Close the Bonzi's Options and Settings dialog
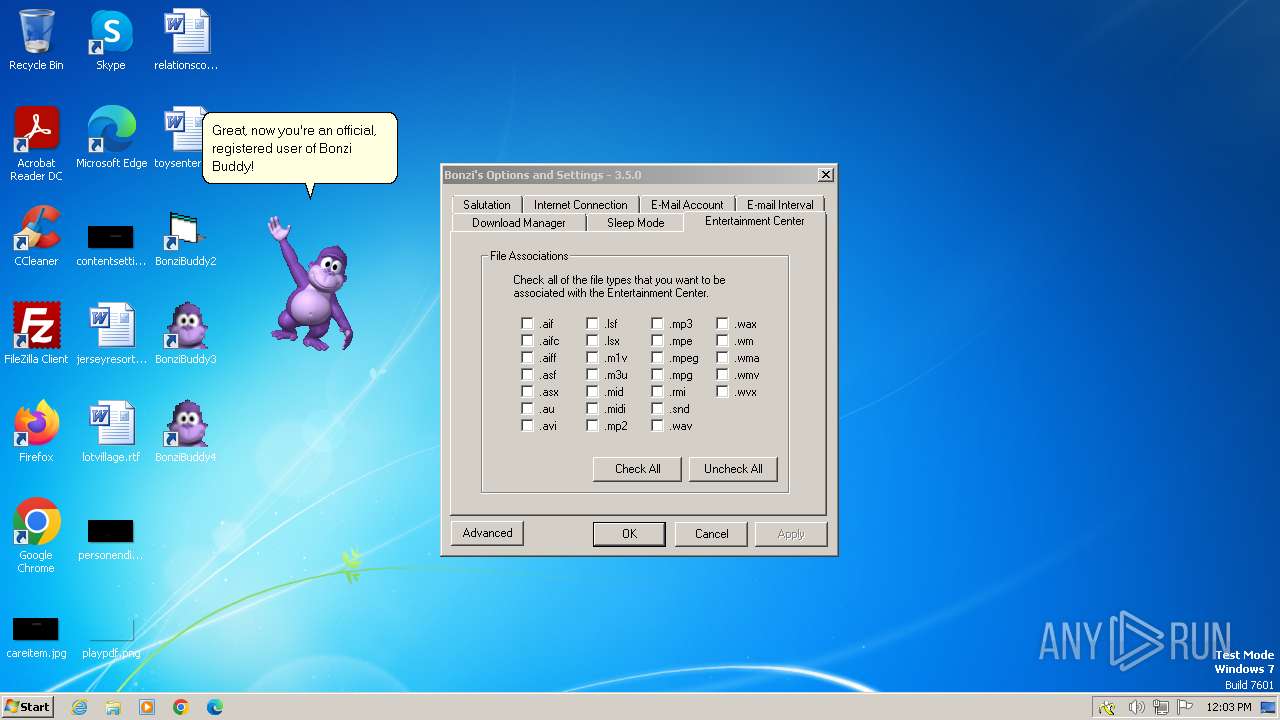 826,175
